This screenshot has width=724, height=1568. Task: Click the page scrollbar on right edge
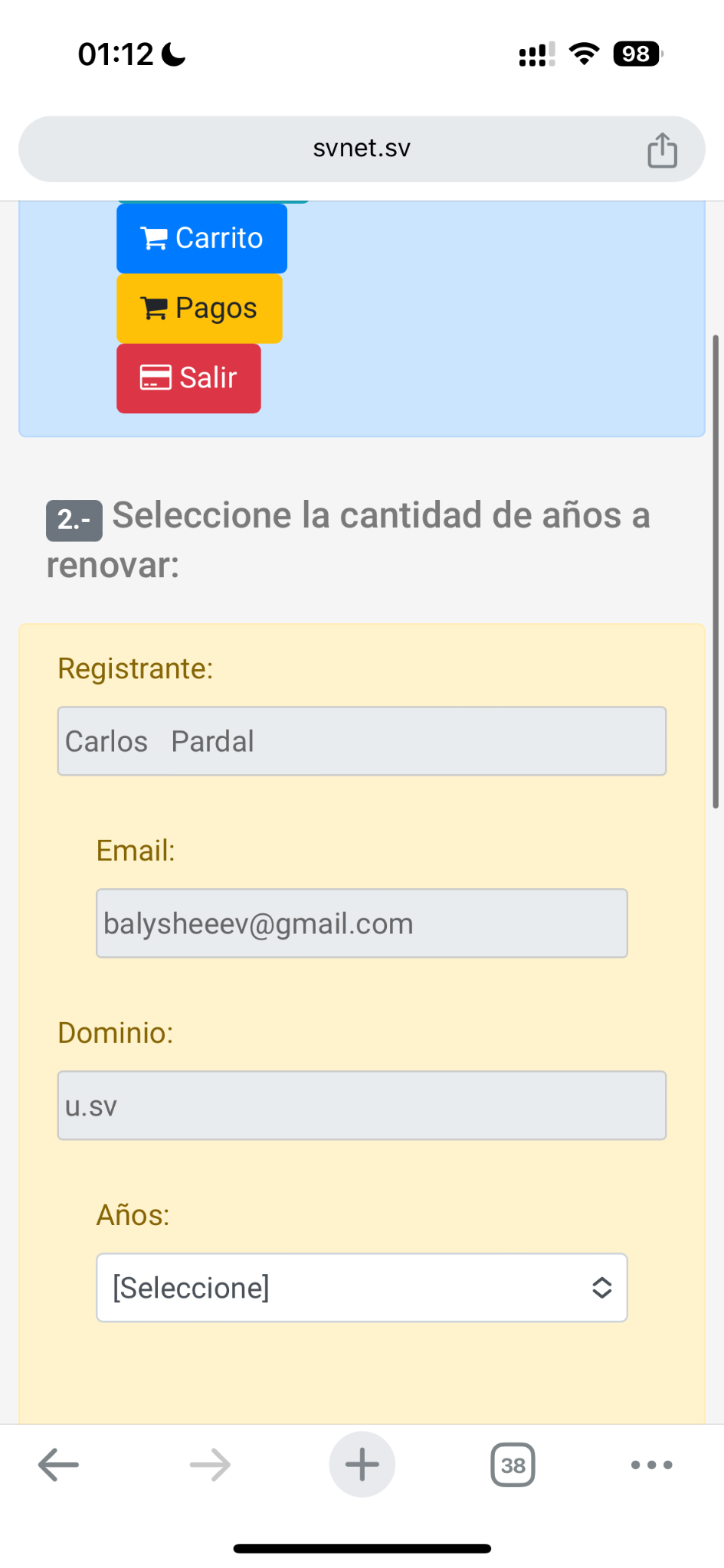pos(716,571)
